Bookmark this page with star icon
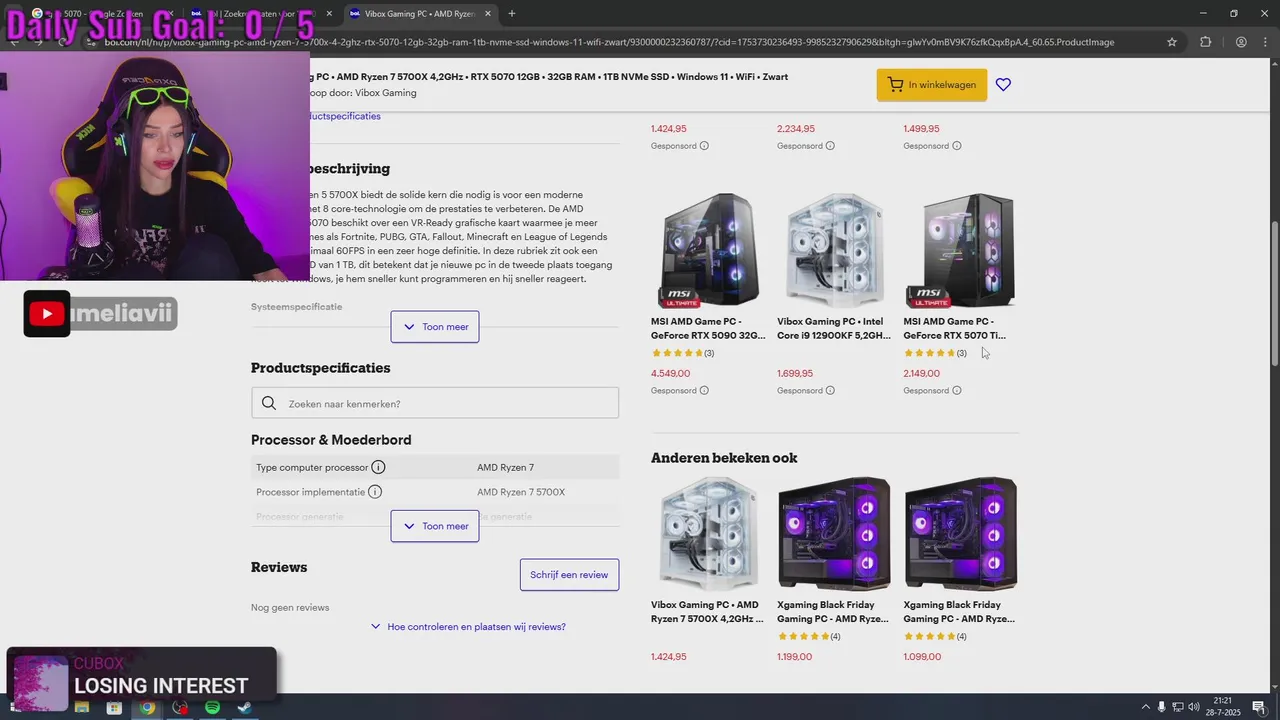The image size is (1280, 720). tap(1172, 42)
